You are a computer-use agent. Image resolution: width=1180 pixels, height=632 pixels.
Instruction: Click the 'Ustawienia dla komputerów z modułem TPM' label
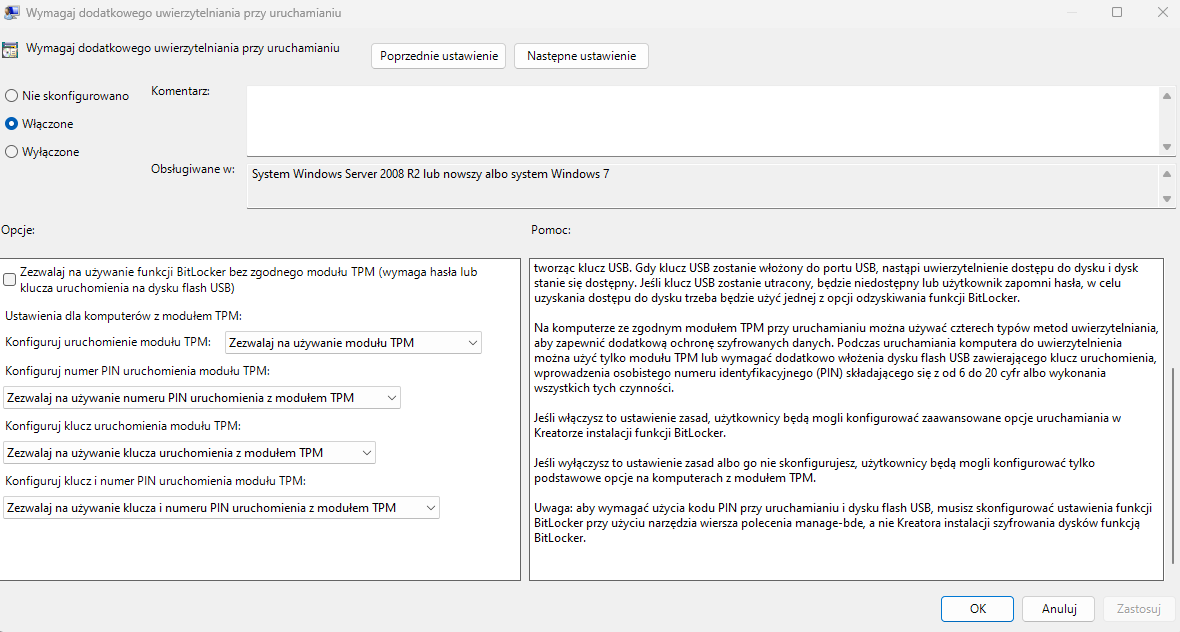pos(123,316)
